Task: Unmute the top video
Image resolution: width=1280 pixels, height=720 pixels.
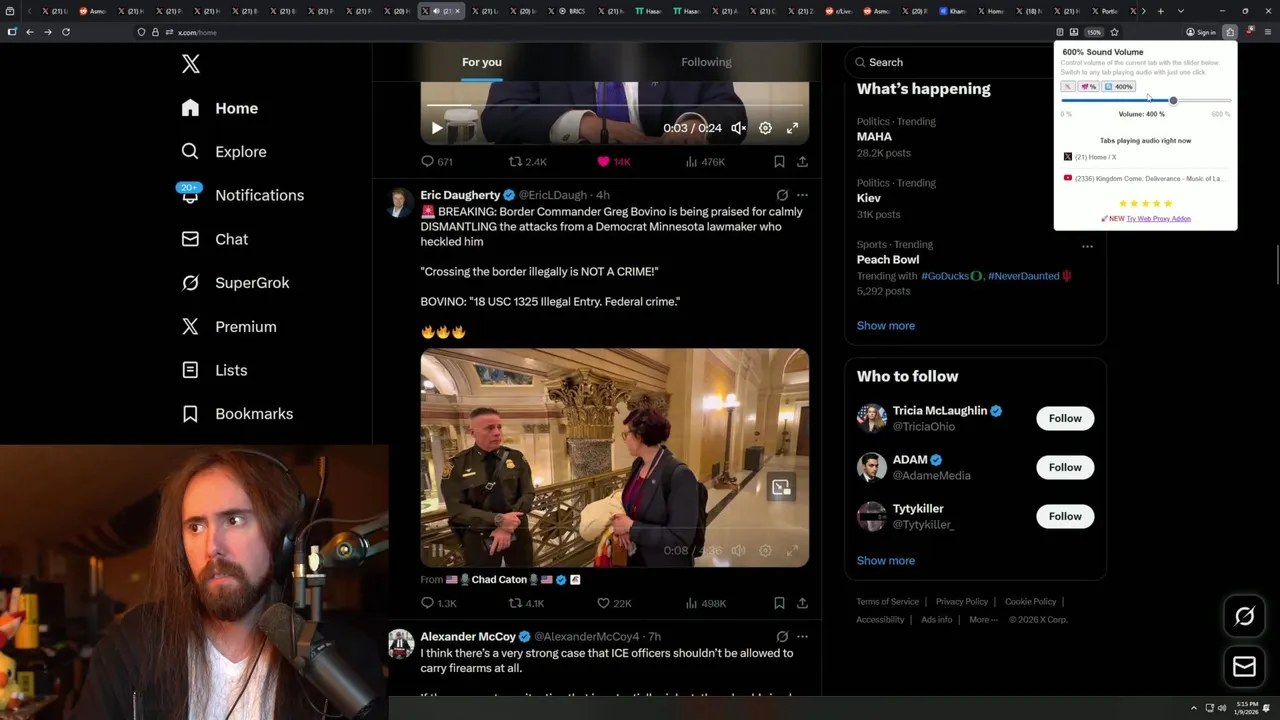Action: tap(738, 128)
